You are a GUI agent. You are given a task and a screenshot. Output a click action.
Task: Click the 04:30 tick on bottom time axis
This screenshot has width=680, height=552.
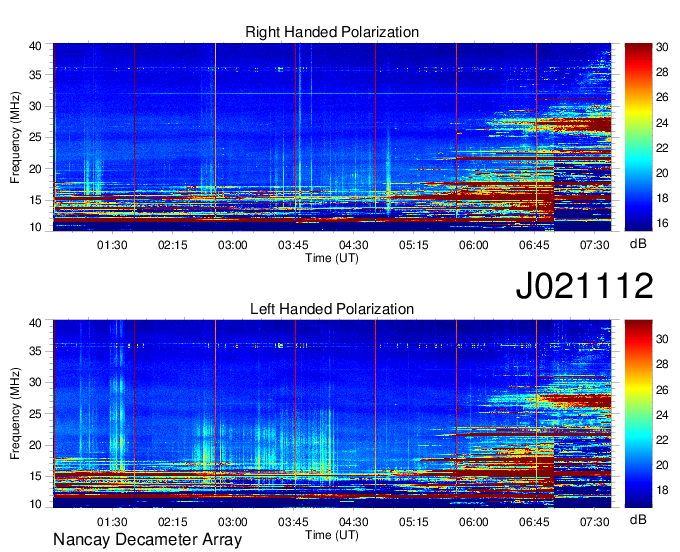(x=353, y=521)
